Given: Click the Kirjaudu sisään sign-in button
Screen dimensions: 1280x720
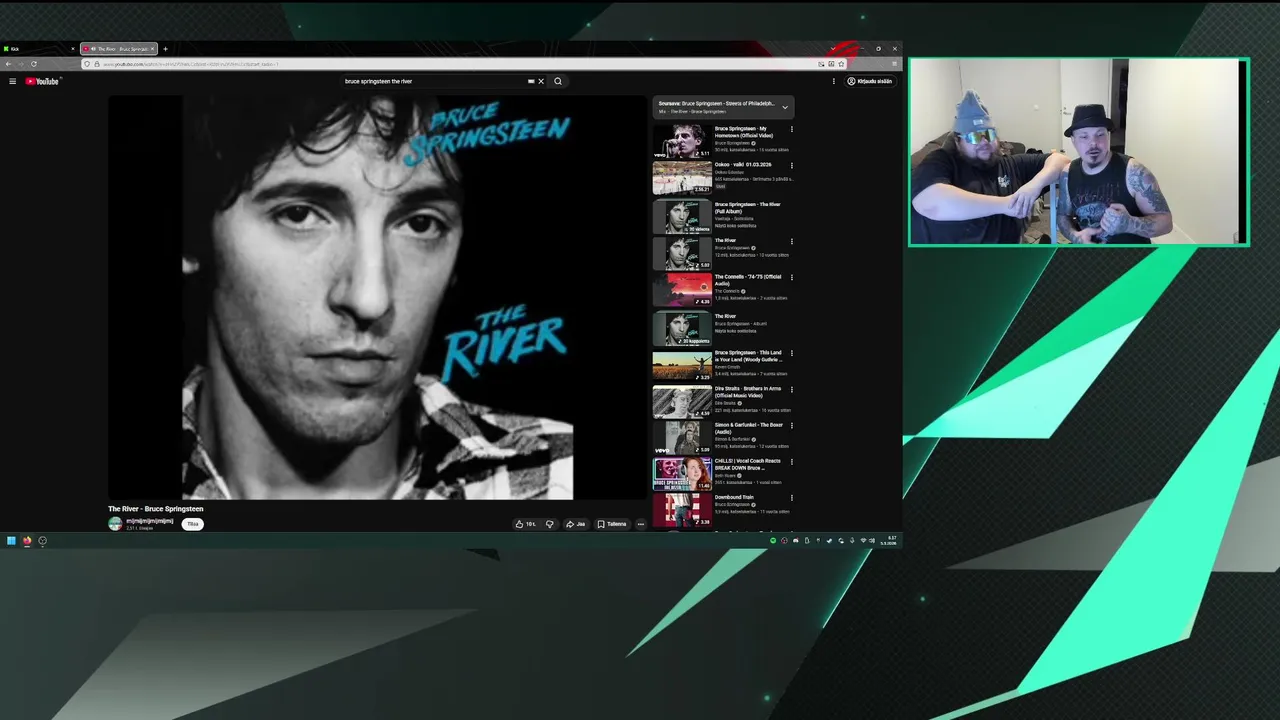Looking at the screenshot, I should [870, 81].
